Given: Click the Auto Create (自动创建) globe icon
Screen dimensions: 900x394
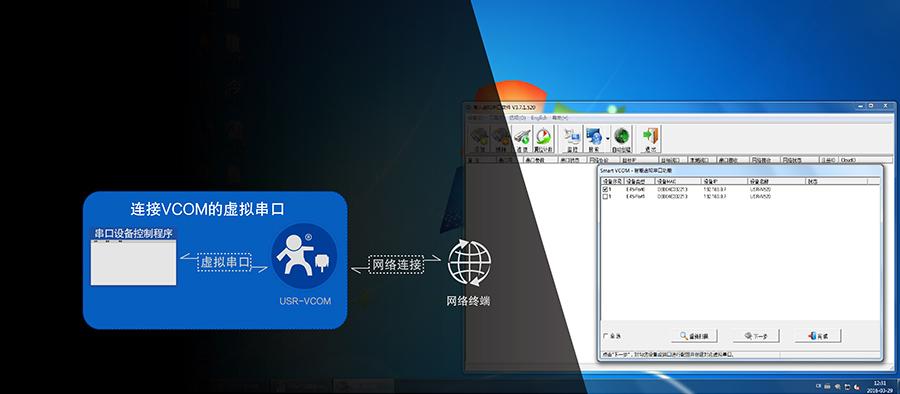Looking at the screenshot, I should point(621,139).
